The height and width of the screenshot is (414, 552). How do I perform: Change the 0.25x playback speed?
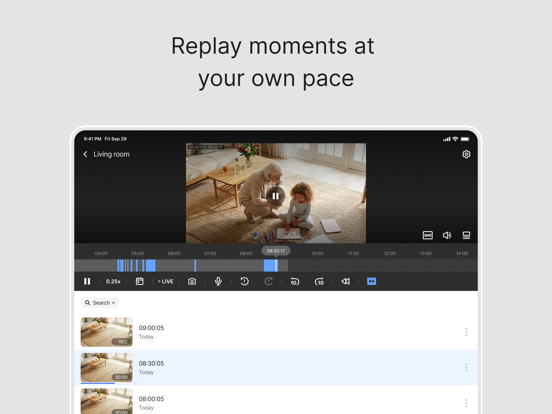(x=113, y=281)
